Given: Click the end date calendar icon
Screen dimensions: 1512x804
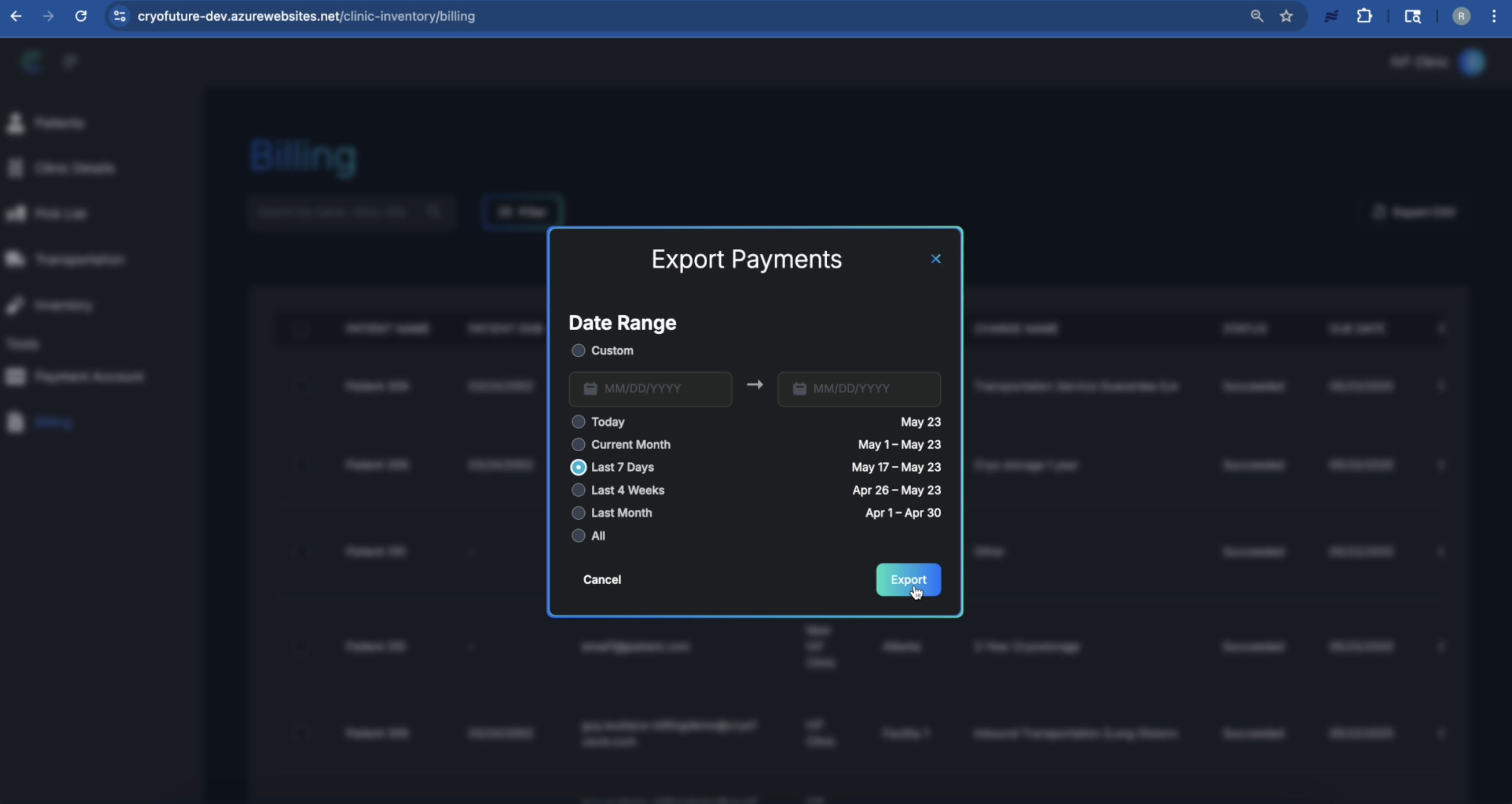Looking at the screenshot, I should 799,388.
